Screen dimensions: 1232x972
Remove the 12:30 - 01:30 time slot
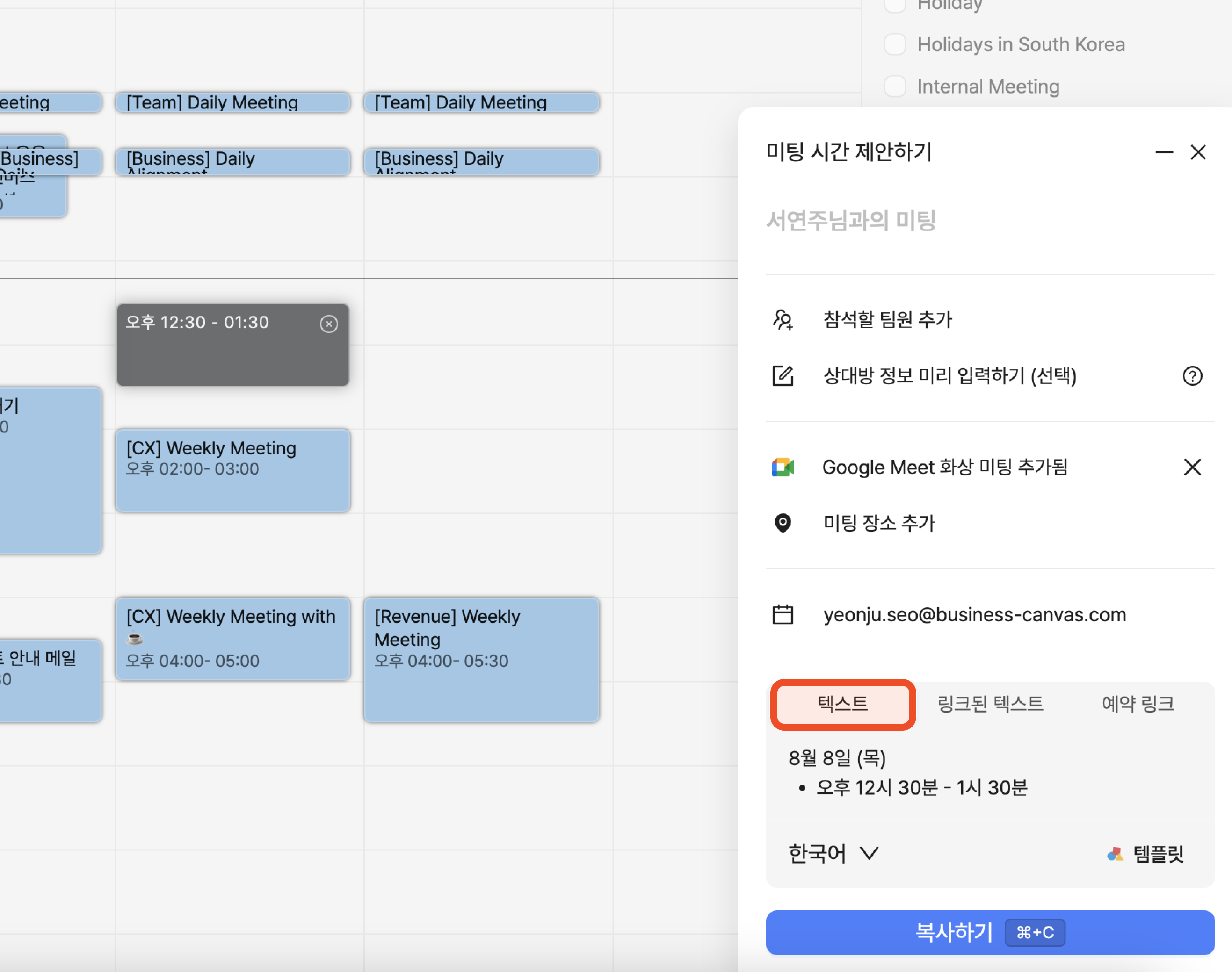[328, 324]
